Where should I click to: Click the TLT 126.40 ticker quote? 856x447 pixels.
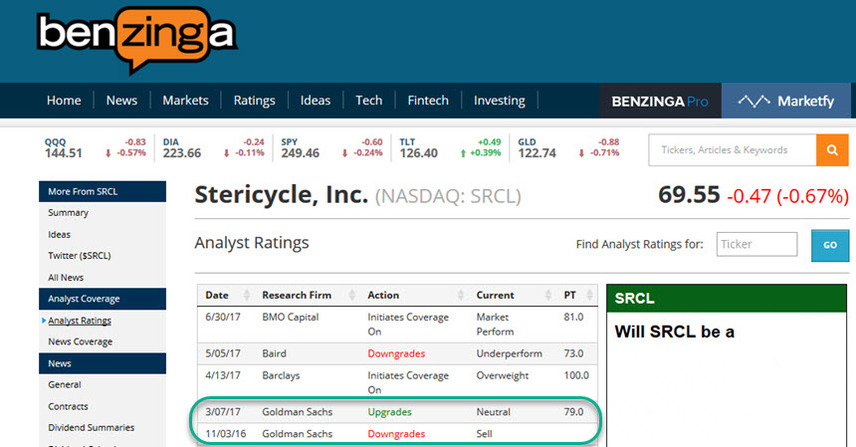[x=450, y=148]
